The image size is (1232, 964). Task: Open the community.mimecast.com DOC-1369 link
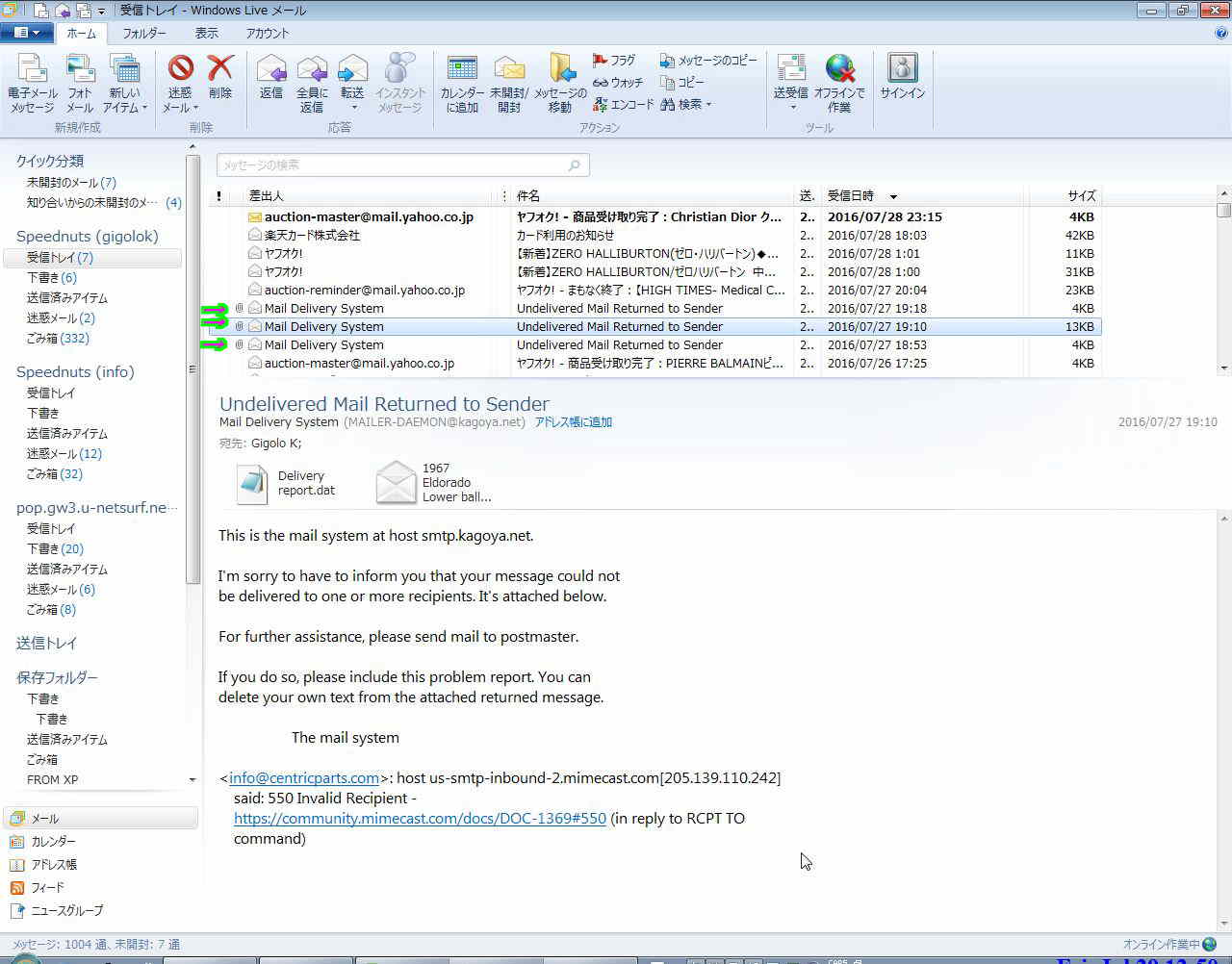pos(420,819)
